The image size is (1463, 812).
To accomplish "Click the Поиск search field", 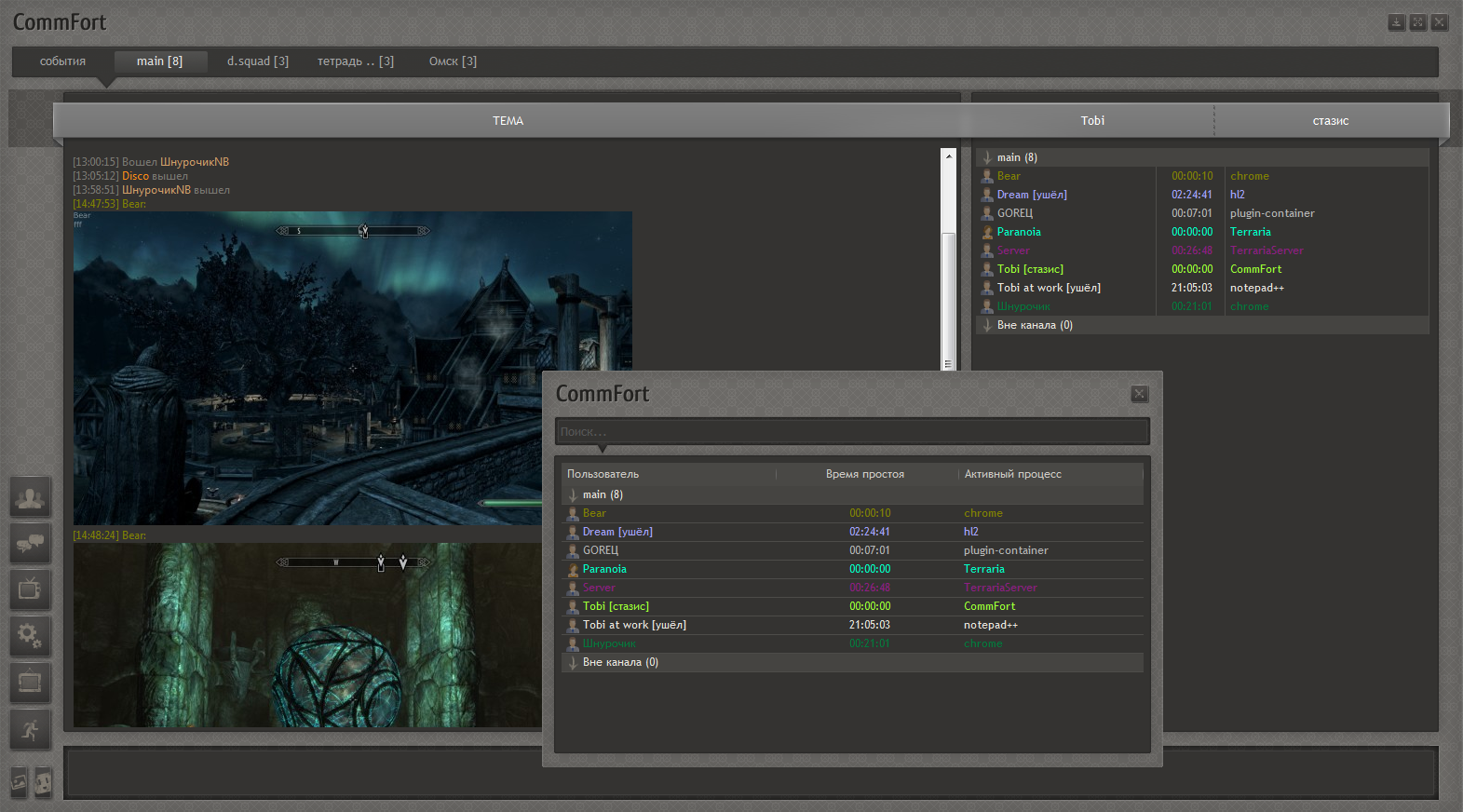I will click(851, 432).
